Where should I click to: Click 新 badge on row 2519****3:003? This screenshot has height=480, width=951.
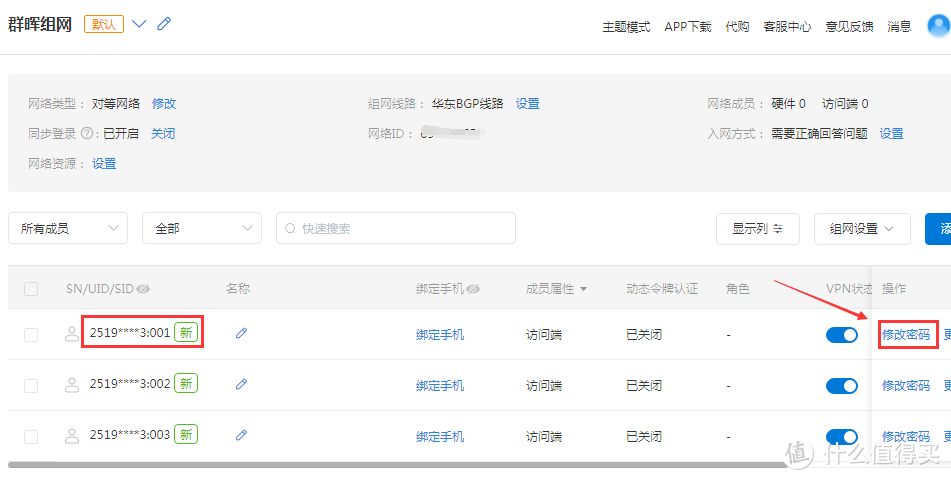[x=186, y=434]
